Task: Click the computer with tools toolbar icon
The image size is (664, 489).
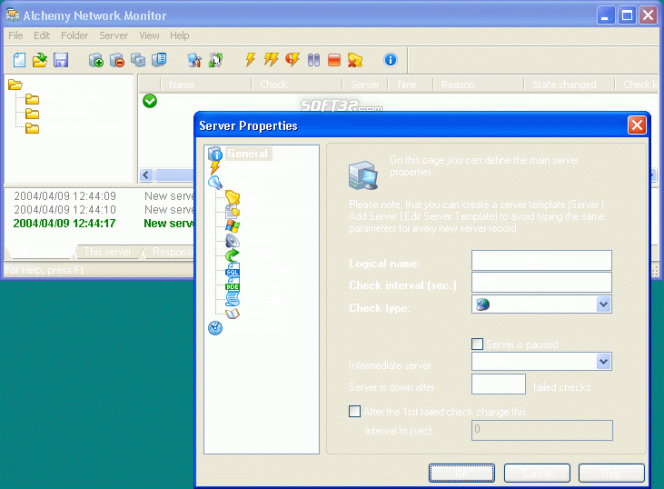Action: (194, 60)
